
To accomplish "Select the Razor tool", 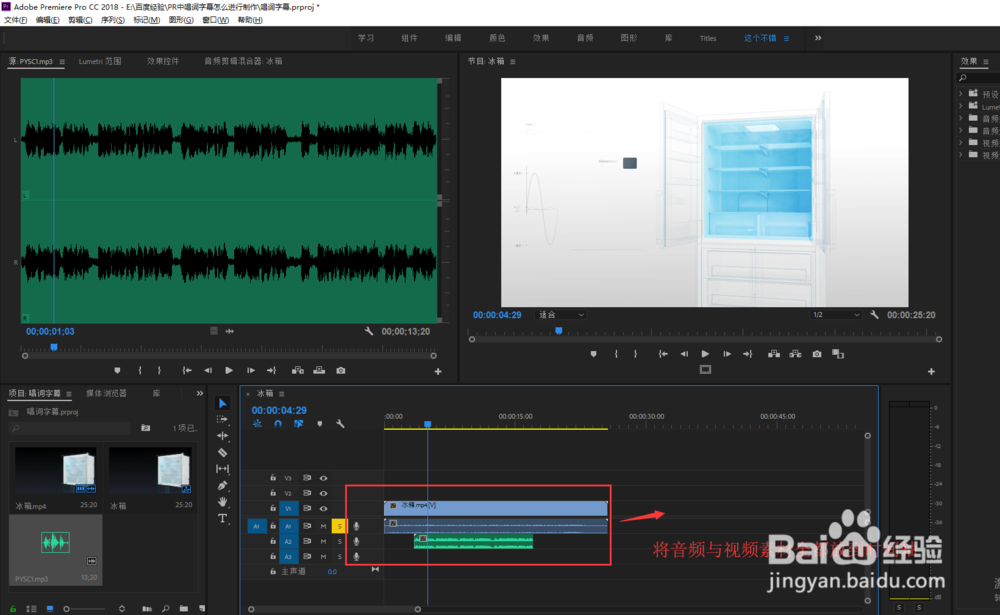I will click(x=223, y=452).
